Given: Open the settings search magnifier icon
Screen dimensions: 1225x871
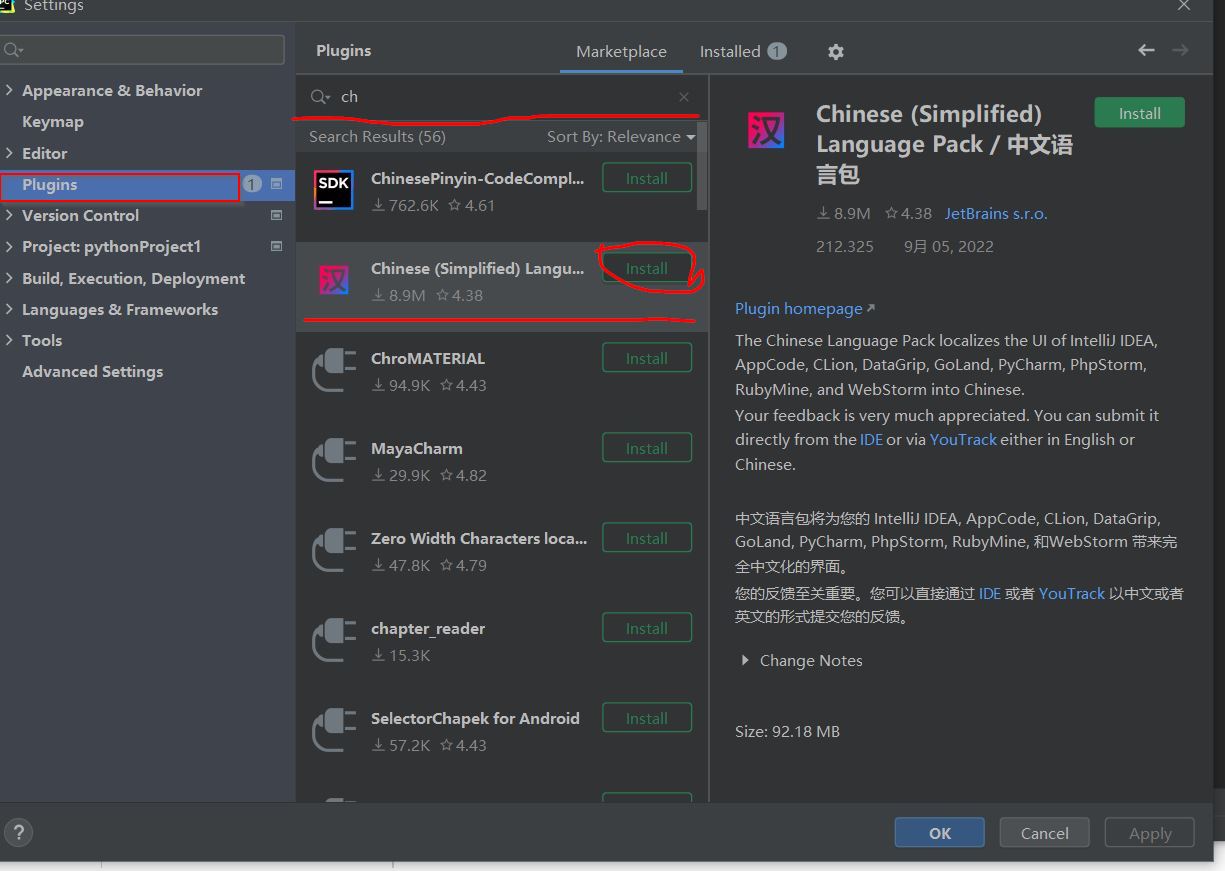Looking at the screenshot, I should [12, 50].
